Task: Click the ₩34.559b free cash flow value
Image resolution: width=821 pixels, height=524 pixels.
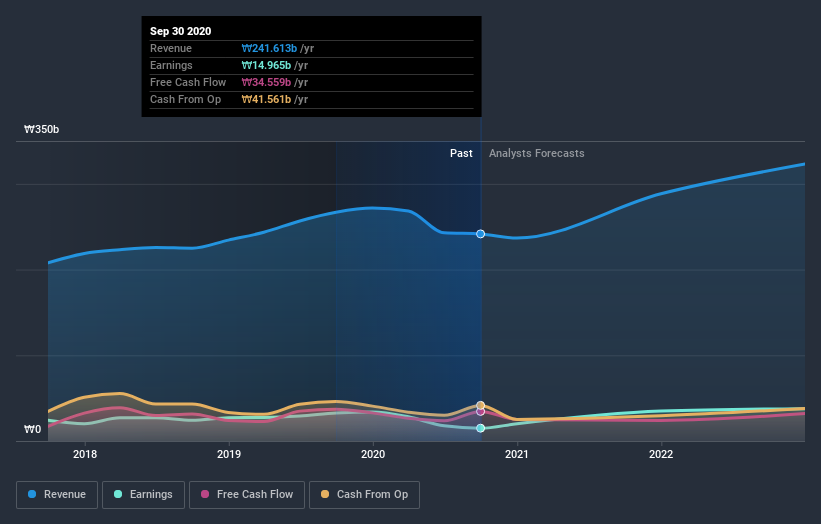Action: pyautogui.click(x=266, y=82)
